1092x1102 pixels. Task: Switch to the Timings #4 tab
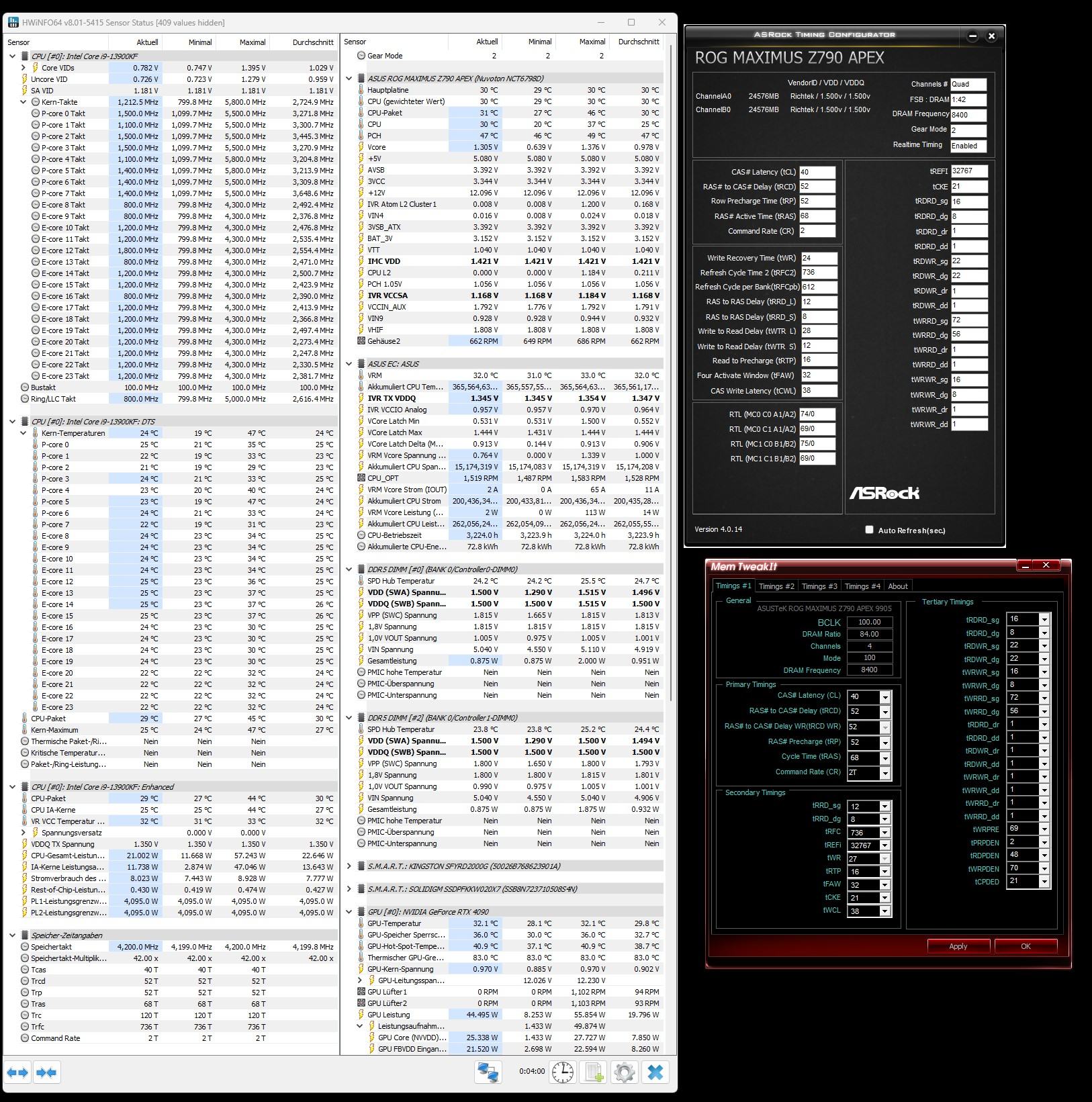click(x=862, y=586)
